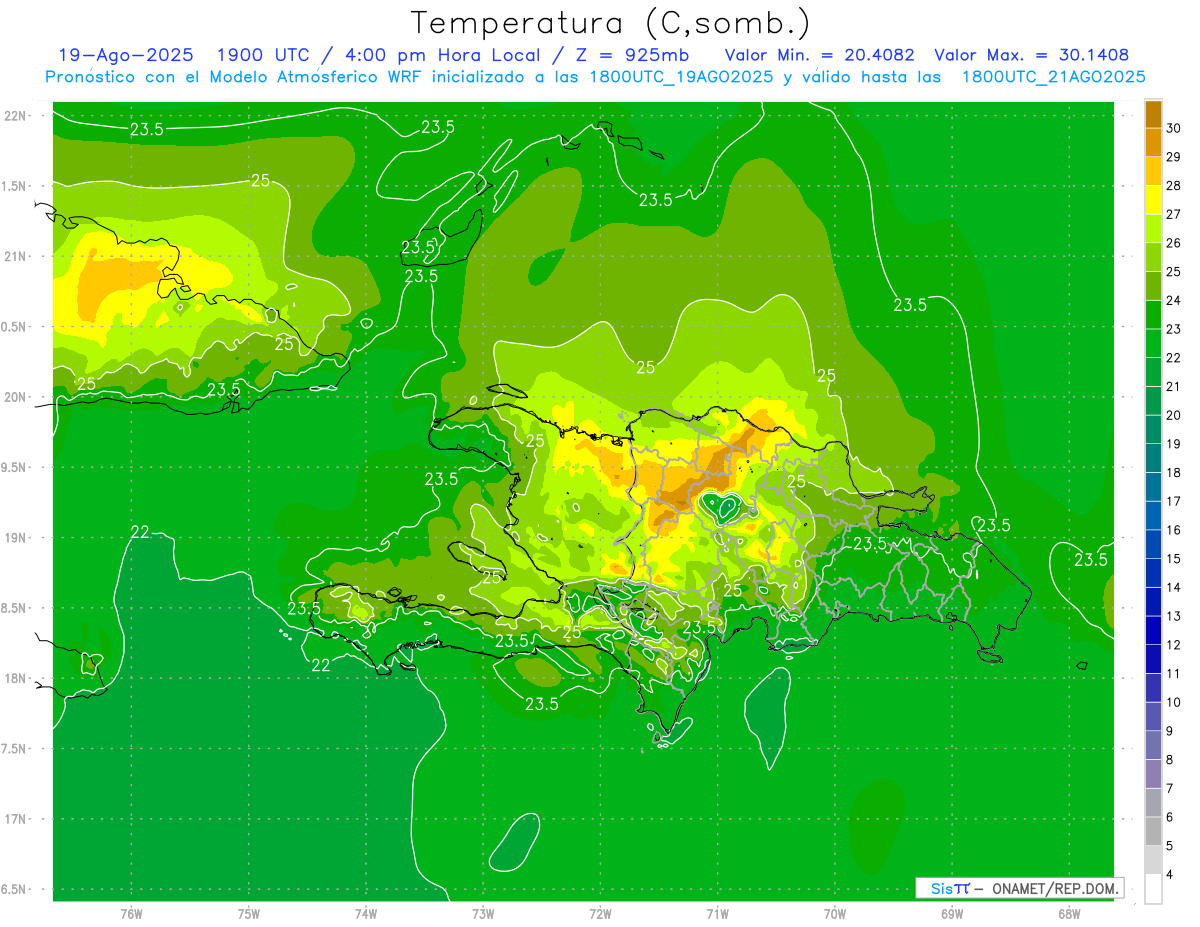Click the "Valor Max. = 30.1408" readout

(x=1031, y=55)
